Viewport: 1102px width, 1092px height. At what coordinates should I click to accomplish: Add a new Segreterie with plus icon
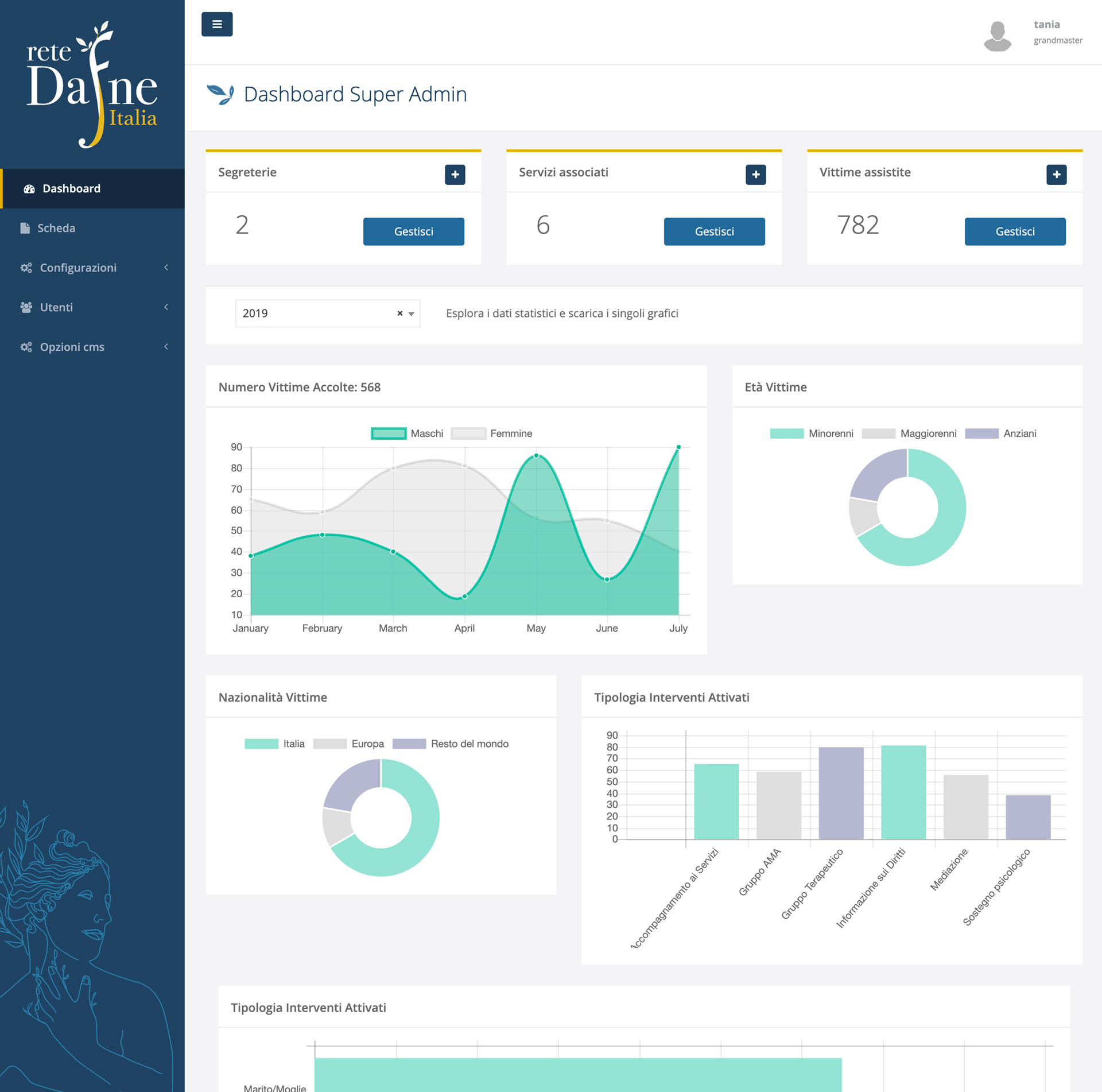[x=455, y=175]
